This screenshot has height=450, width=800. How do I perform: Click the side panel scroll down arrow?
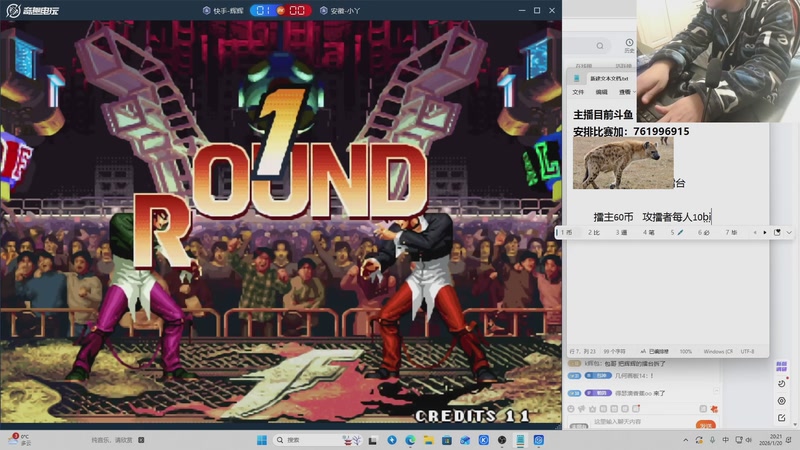pos(795,424)
